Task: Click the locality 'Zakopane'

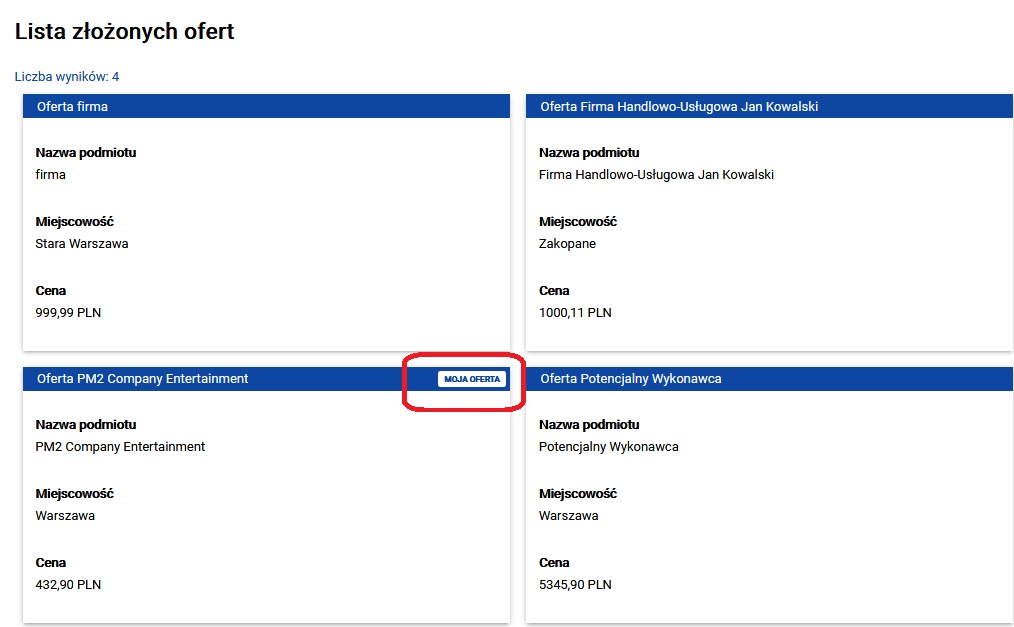Action: pyautogui.click(x=567, y=244)
